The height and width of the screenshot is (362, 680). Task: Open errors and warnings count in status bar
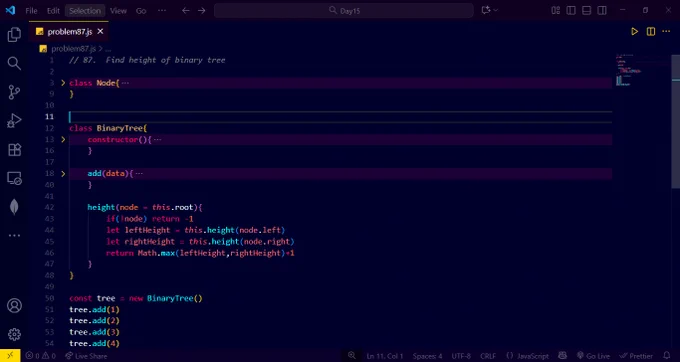(x=40, y=356)
